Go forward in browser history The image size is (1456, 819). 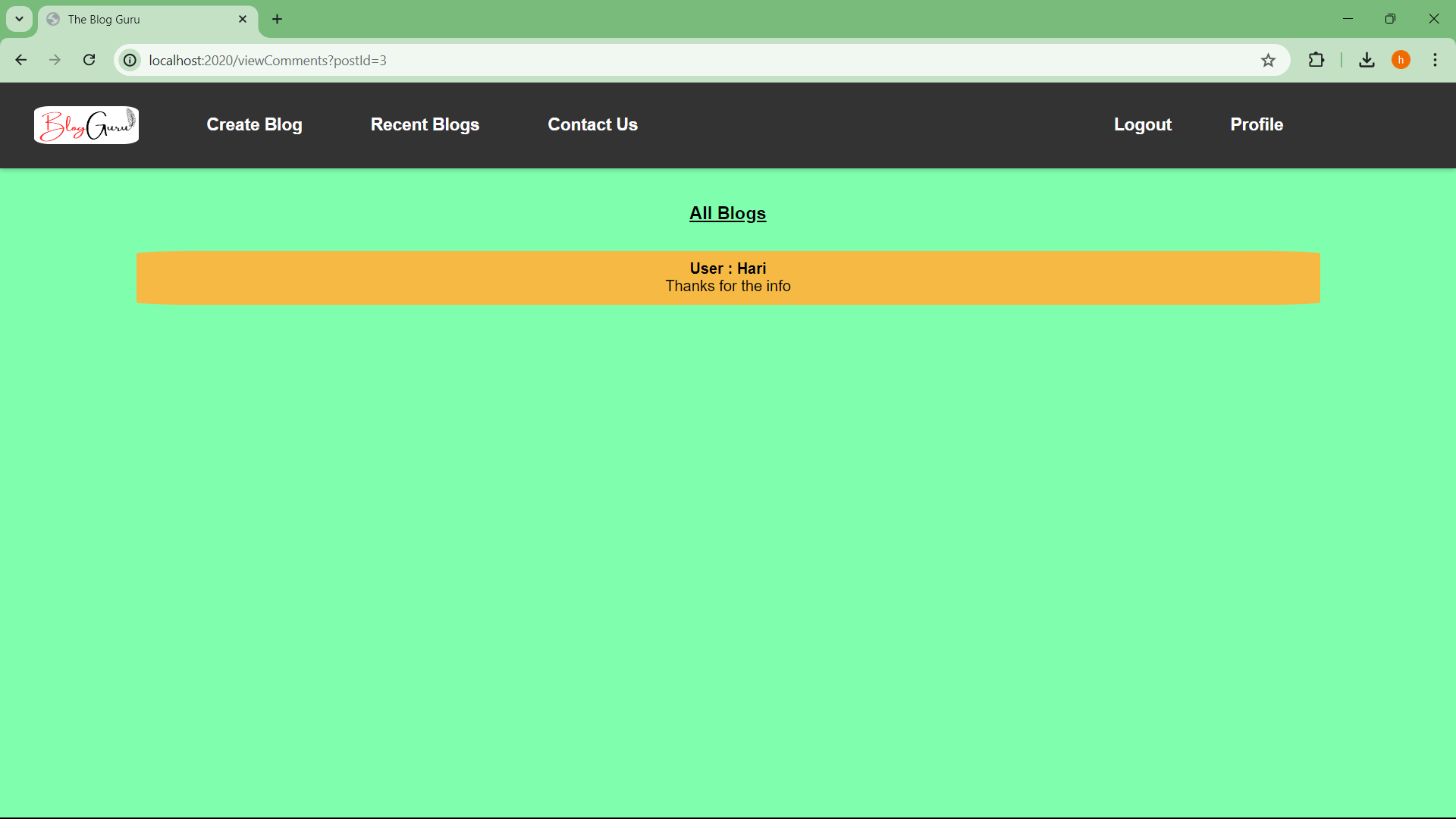pyautogui.click(x=55, y=60)
